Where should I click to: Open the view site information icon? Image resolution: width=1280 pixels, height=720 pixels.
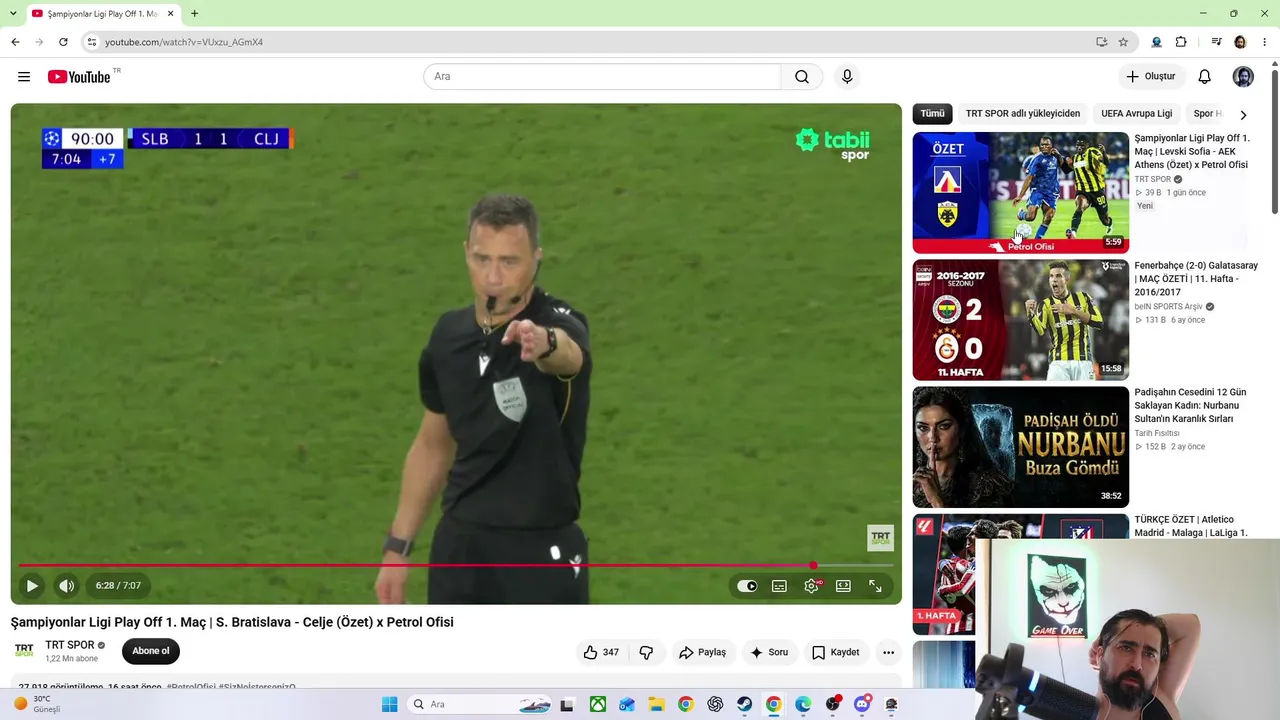[92, 42]
